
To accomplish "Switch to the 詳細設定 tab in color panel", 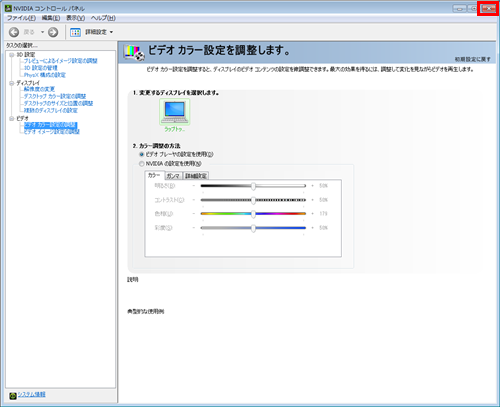I will tap(196, 176).
